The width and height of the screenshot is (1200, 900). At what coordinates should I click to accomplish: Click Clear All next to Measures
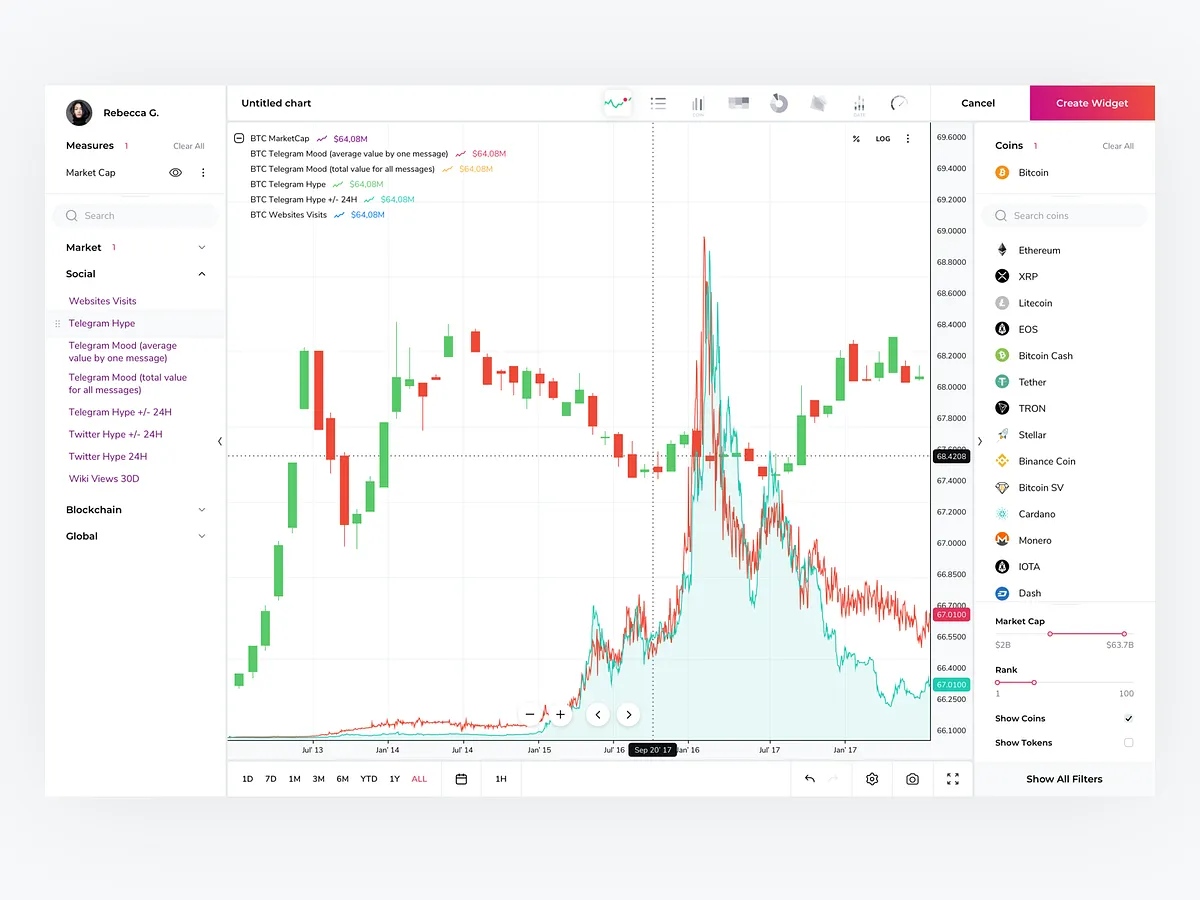tap(188, 145)
